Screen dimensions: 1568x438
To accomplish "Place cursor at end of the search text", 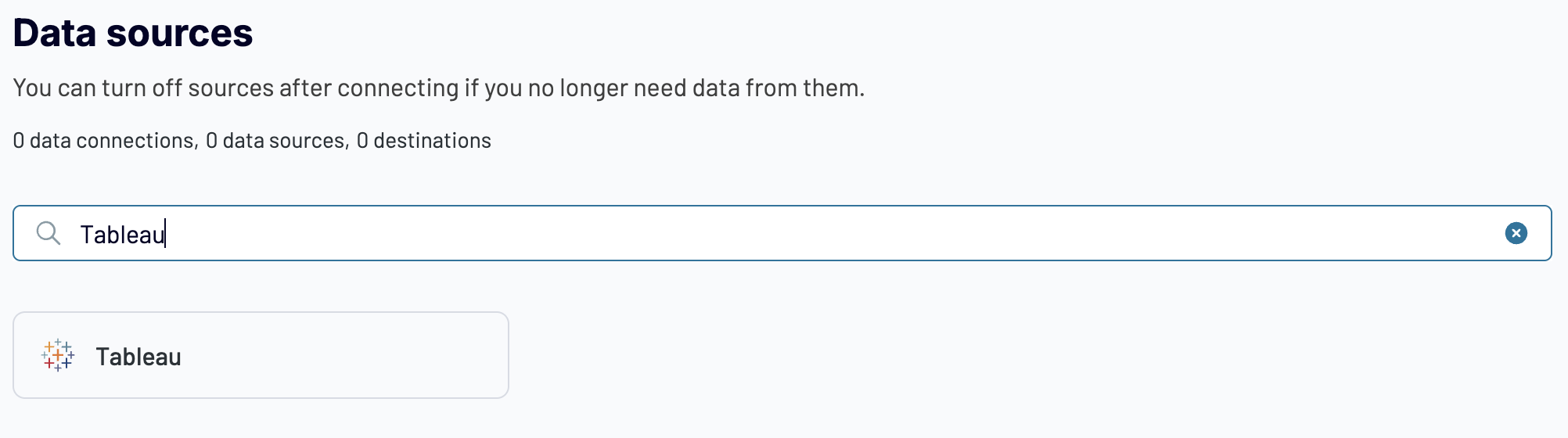I will coord(166,235).
